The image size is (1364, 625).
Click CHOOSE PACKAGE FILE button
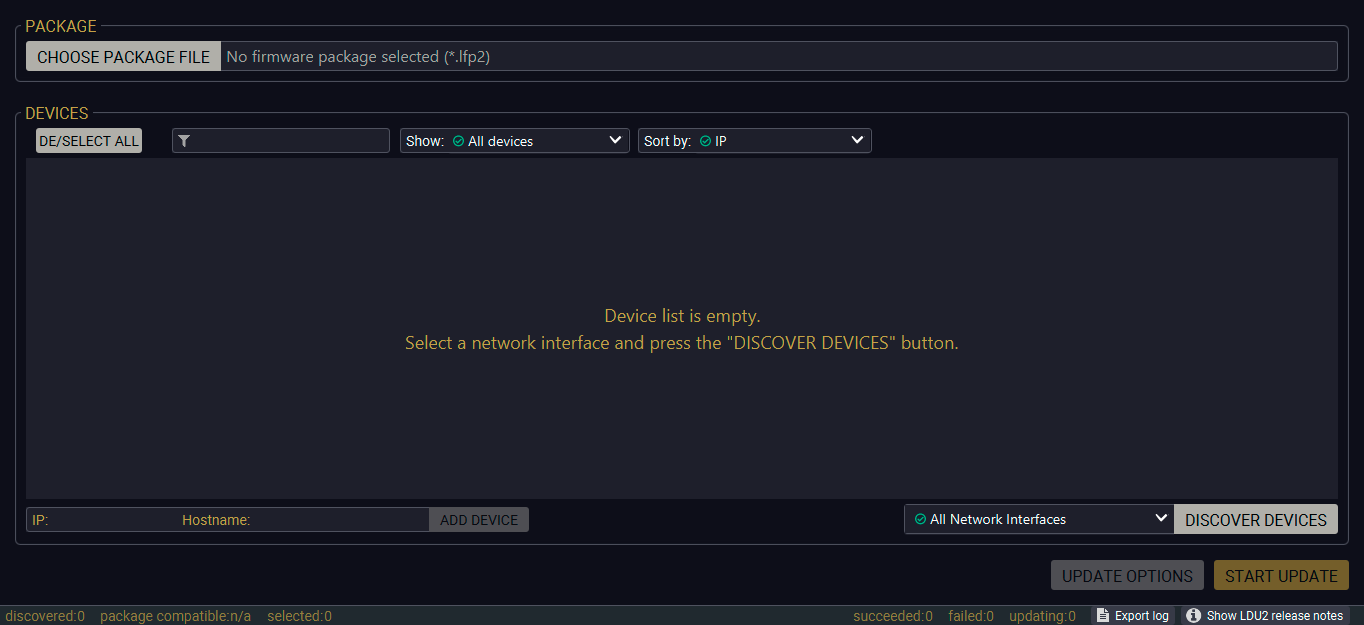(x=123, y=57)
